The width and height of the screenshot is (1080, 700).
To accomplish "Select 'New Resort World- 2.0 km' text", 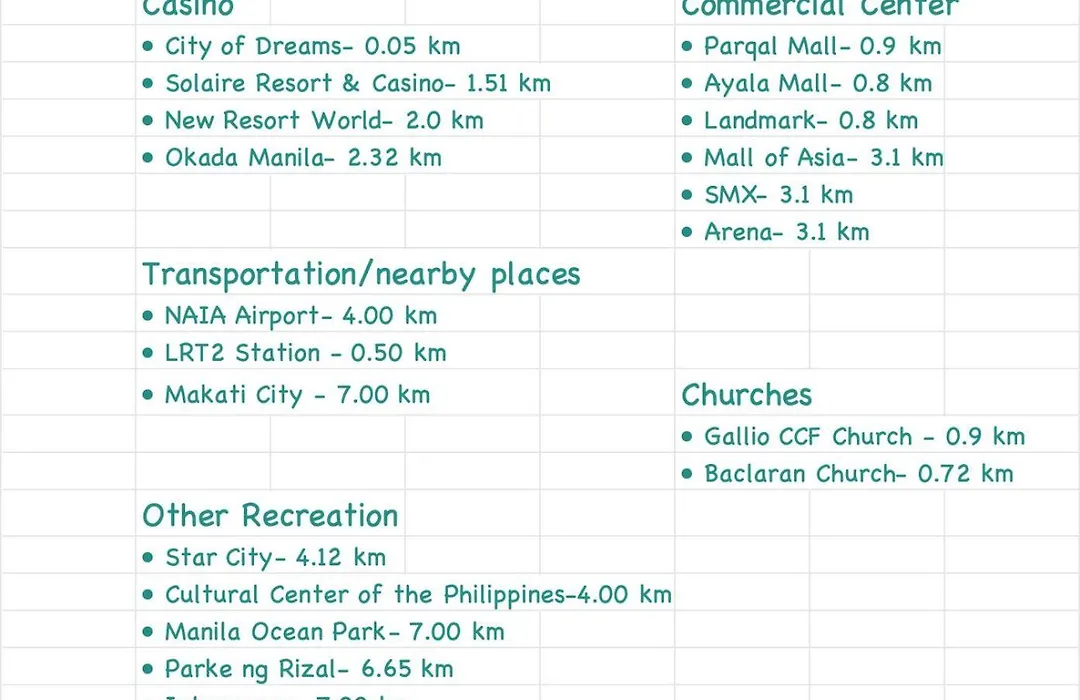I will 324,121.
